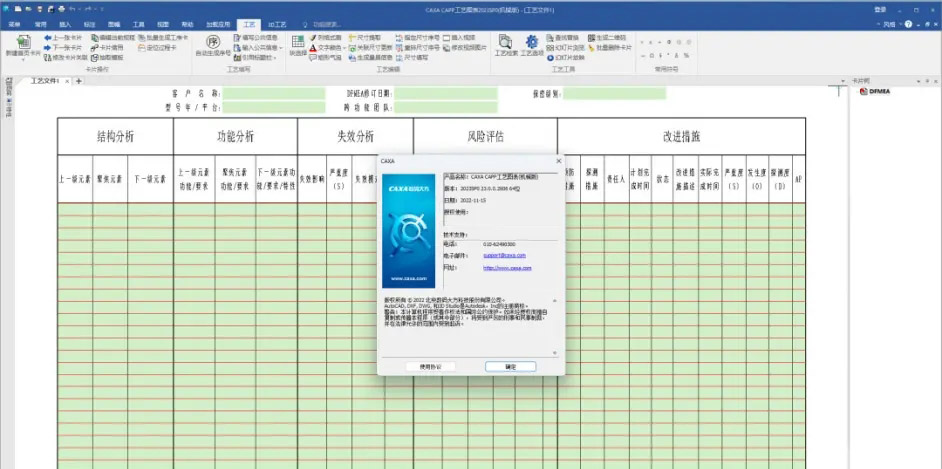Click the print icon in quick access toolbar

61,8
